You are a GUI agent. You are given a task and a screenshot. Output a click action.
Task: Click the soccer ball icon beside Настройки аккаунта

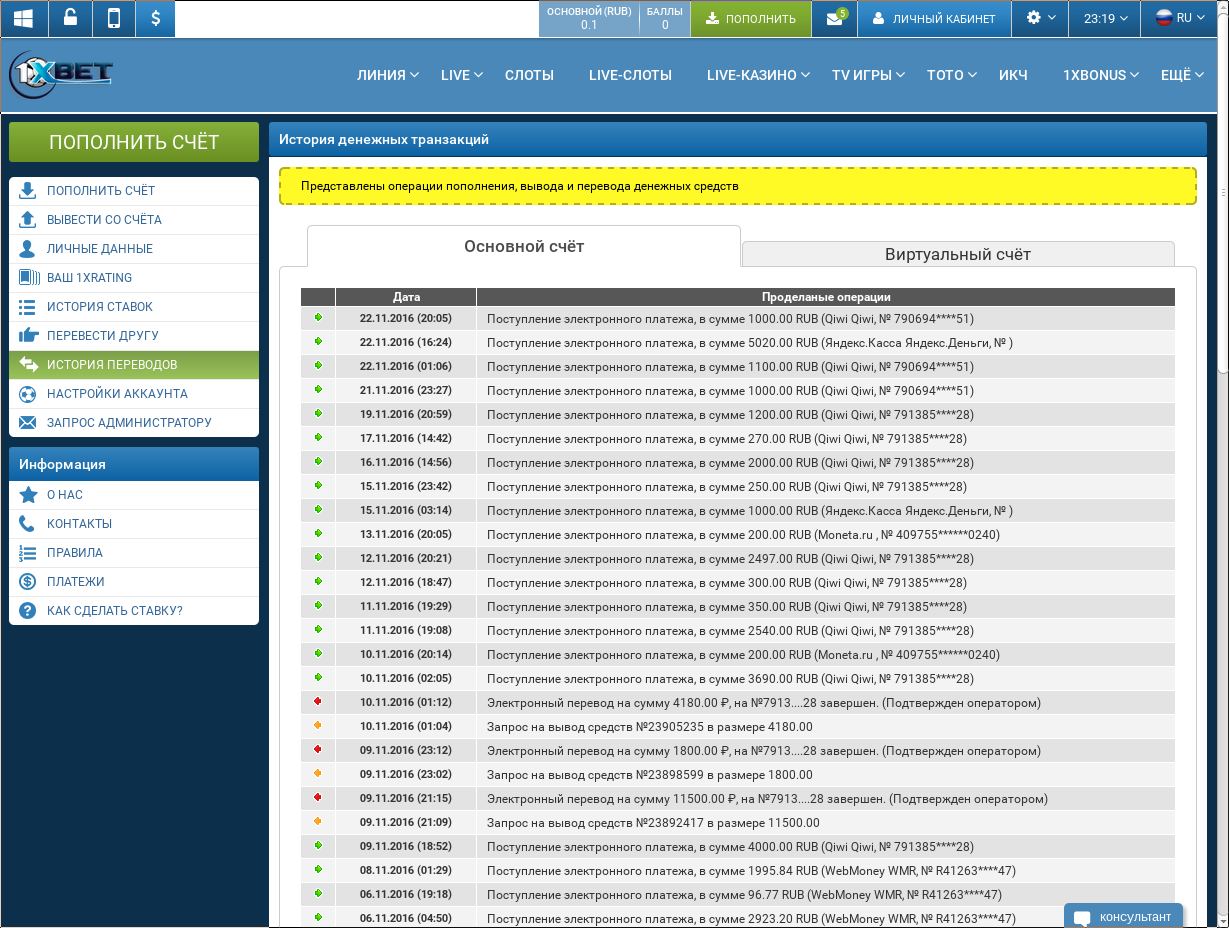[x=28, y=393]
